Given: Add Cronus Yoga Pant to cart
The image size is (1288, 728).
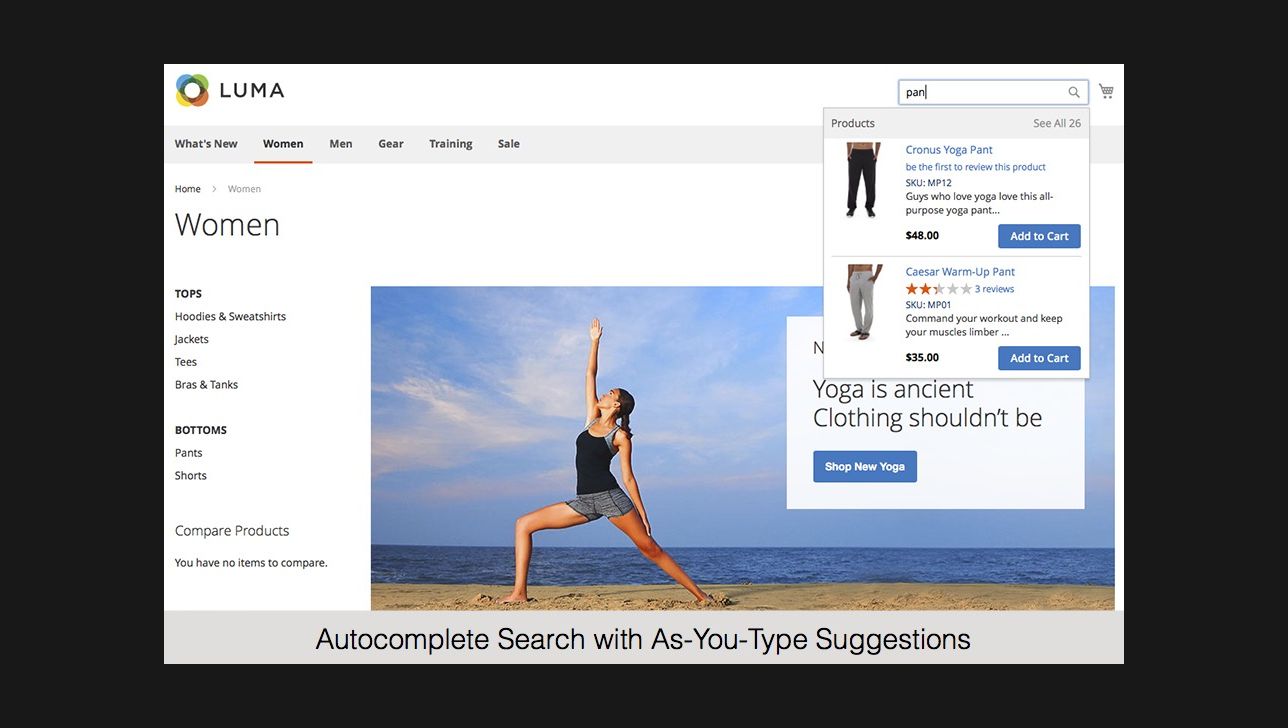Looking at the screenshot, I should (1038, 236).
